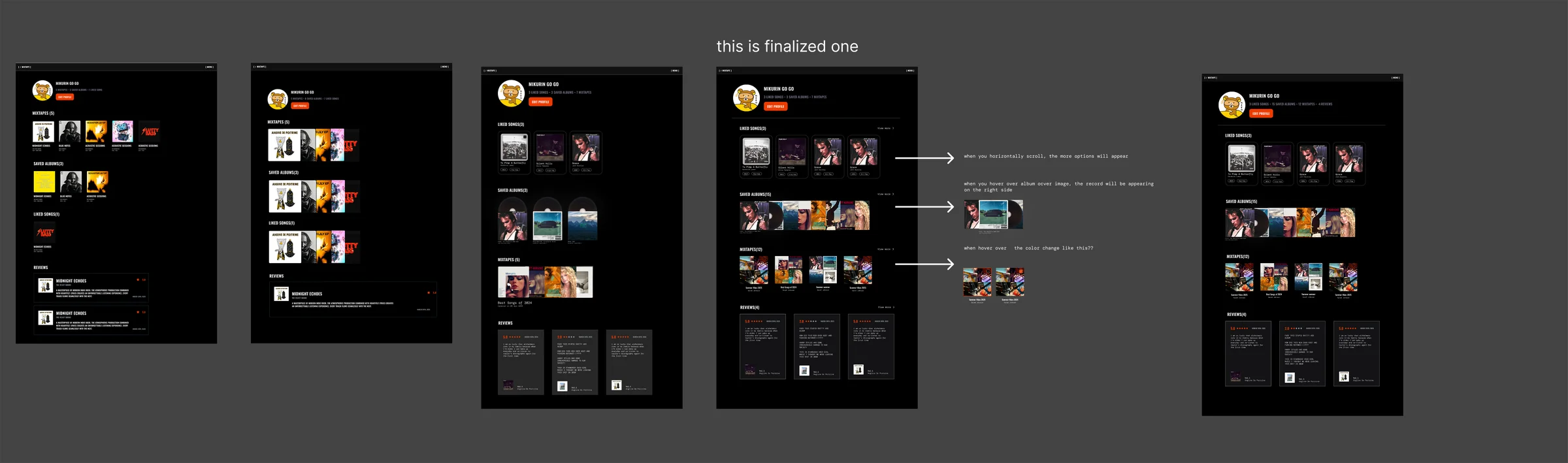Select 'when you horizontally scroll' annotation text
Viewport: 1568px width, 463px height.
(1045, 156)
